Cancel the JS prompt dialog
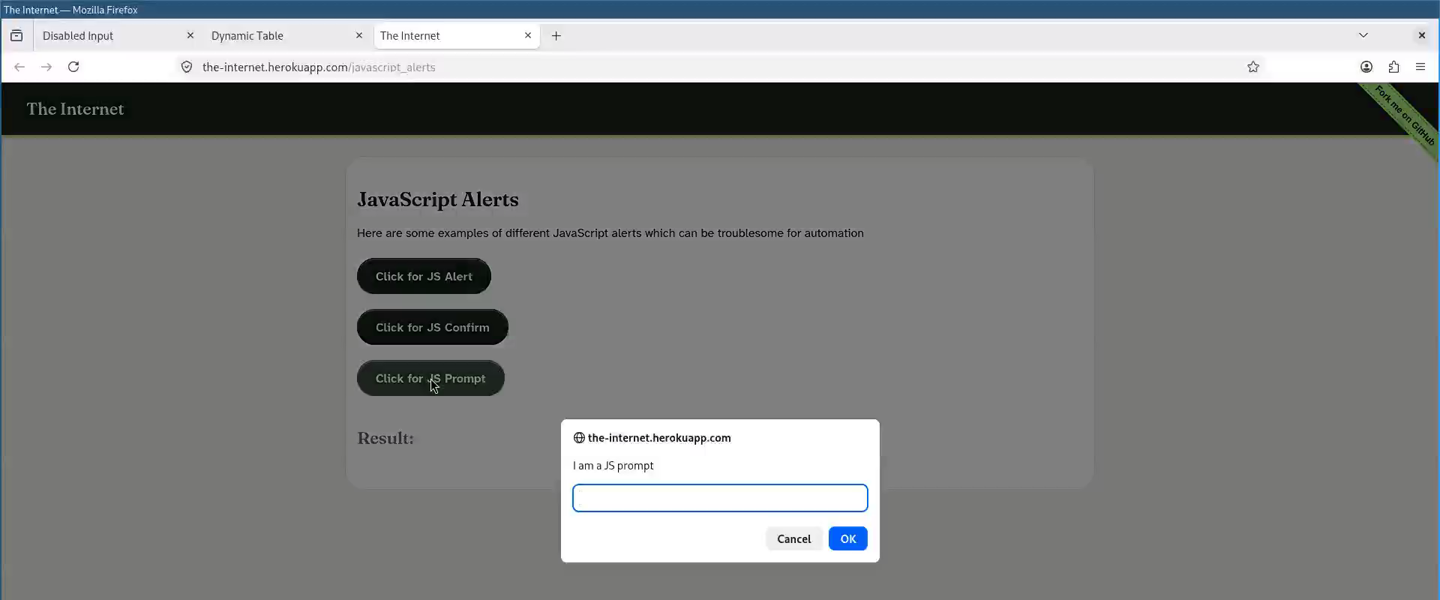The height and width of the screenshot is (600, 1440). 794,539
